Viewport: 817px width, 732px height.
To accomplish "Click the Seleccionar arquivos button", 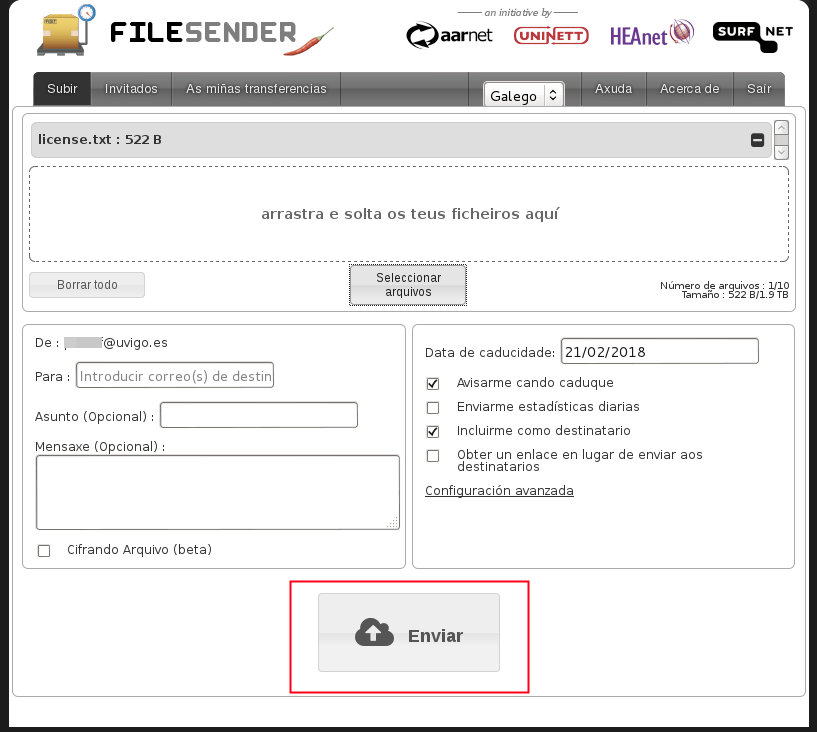I will point(408,285).
